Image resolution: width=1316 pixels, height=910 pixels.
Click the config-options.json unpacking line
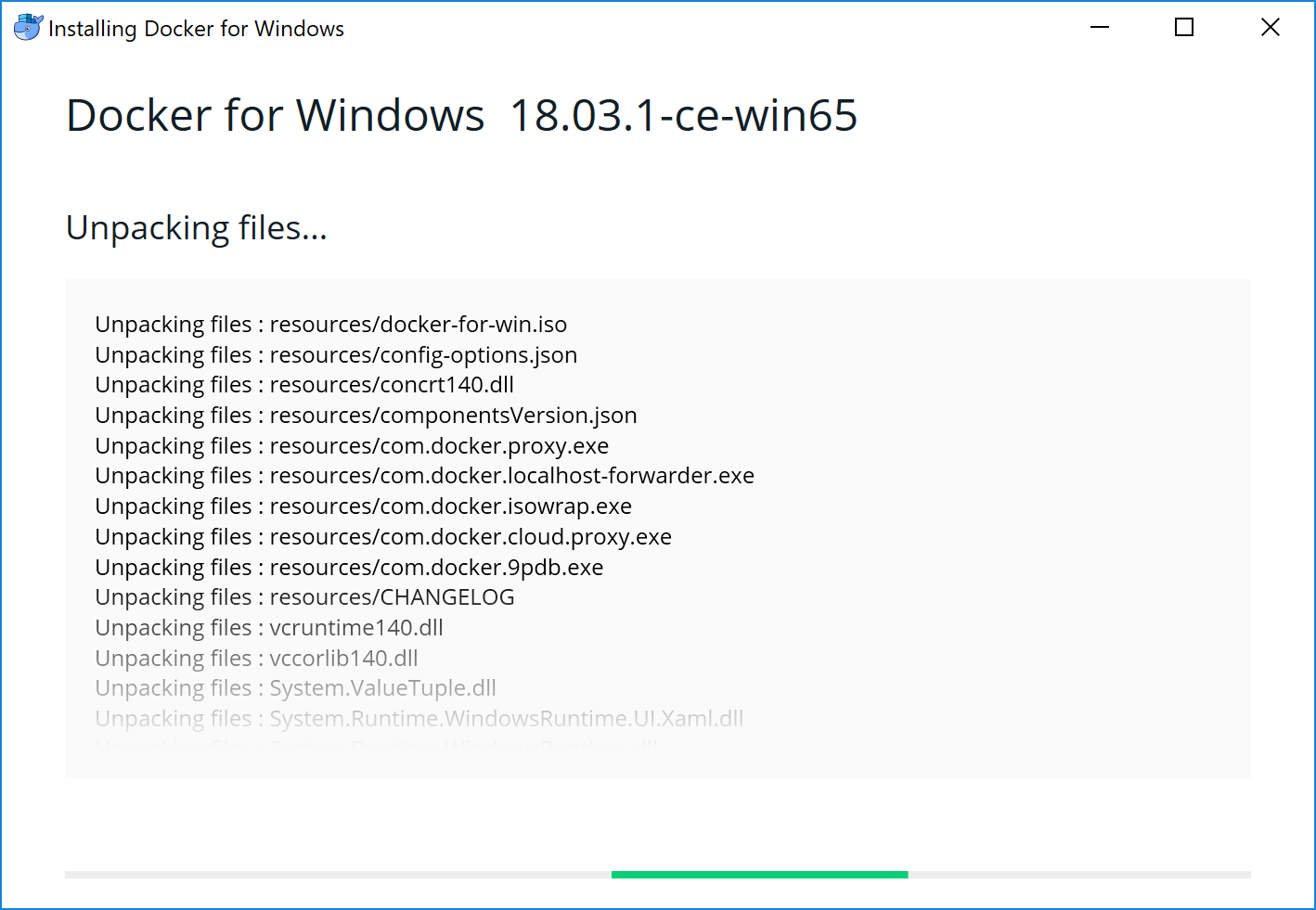335,354
